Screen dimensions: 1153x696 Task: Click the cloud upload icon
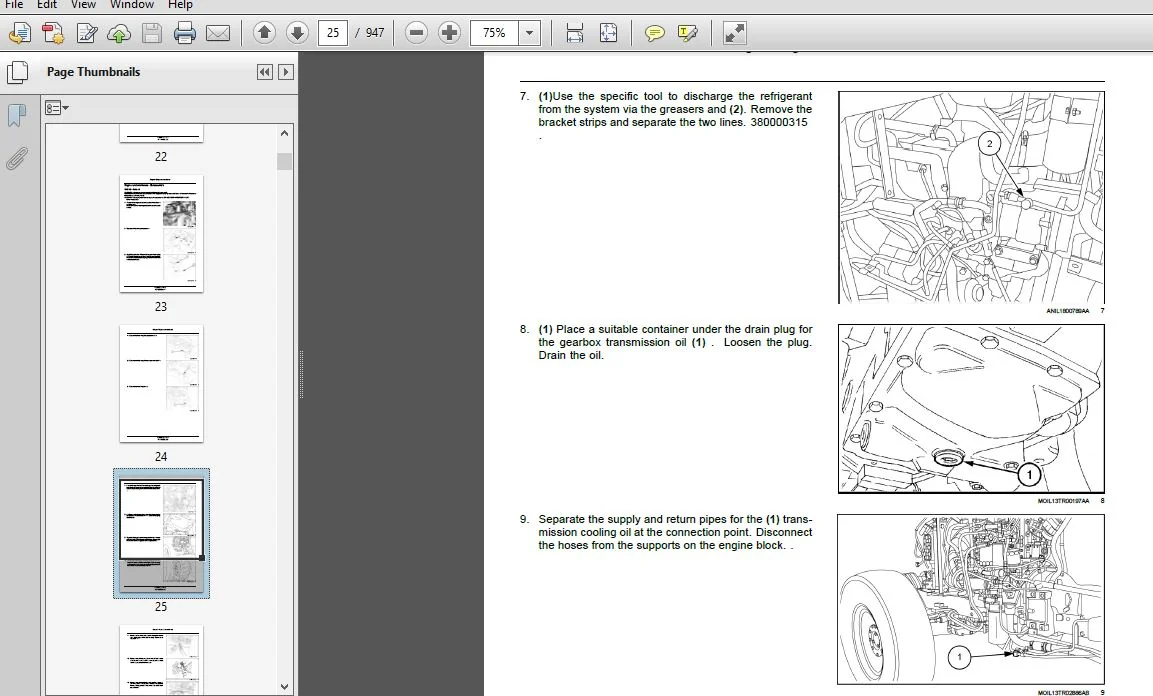(119, 33)
